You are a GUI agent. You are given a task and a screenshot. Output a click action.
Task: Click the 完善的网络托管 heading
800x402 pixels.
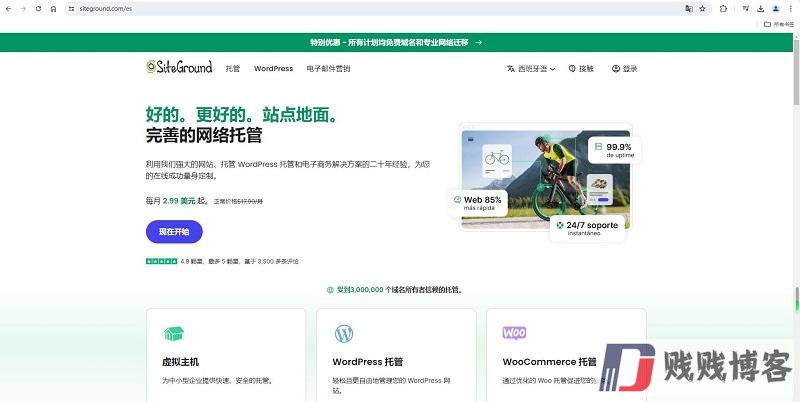pyautogui.click(x=204, y=135)
